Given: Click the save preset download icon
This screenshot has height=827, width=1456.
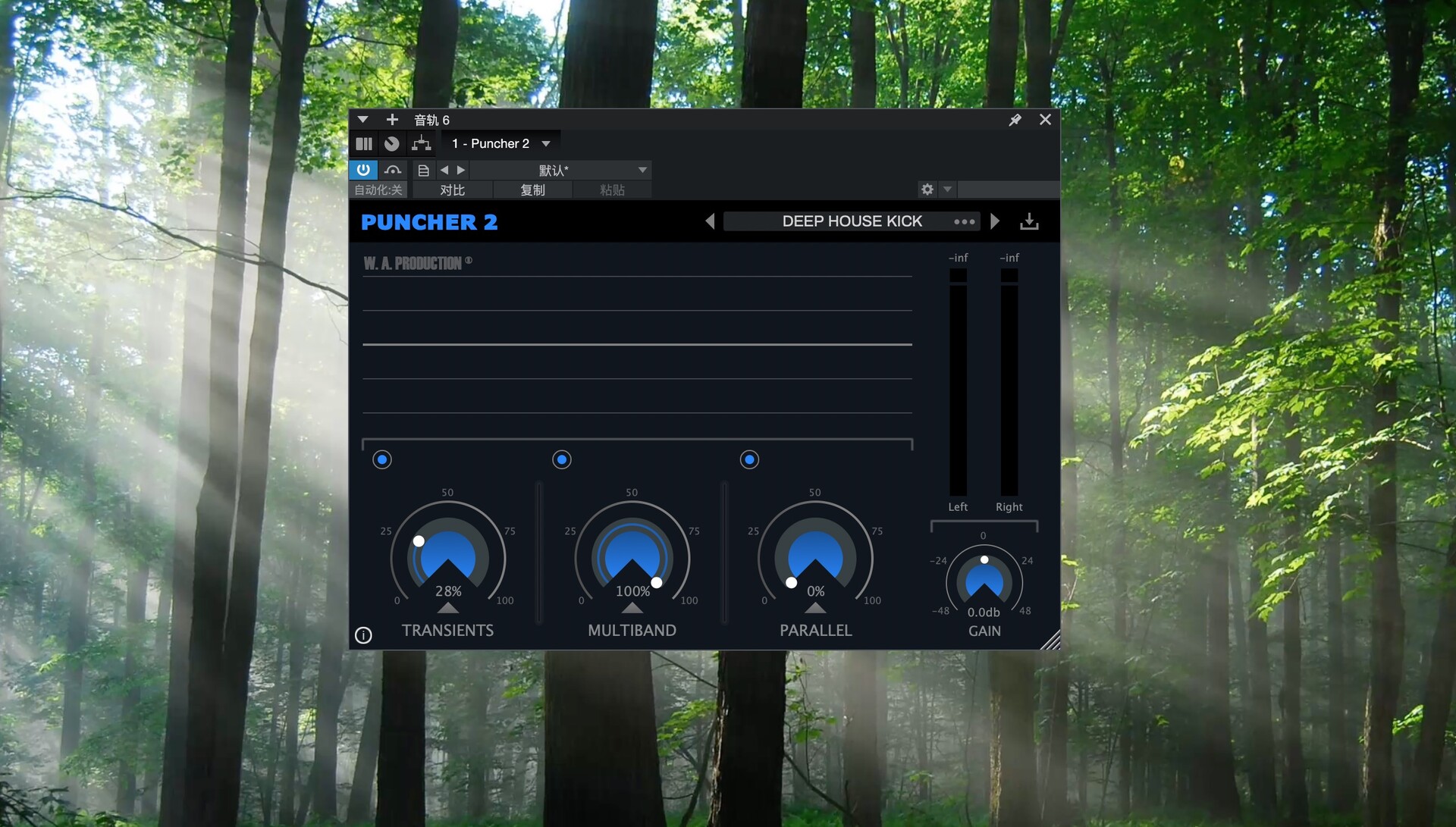Looking at the screenshot, I should (x=1029, y=221).
